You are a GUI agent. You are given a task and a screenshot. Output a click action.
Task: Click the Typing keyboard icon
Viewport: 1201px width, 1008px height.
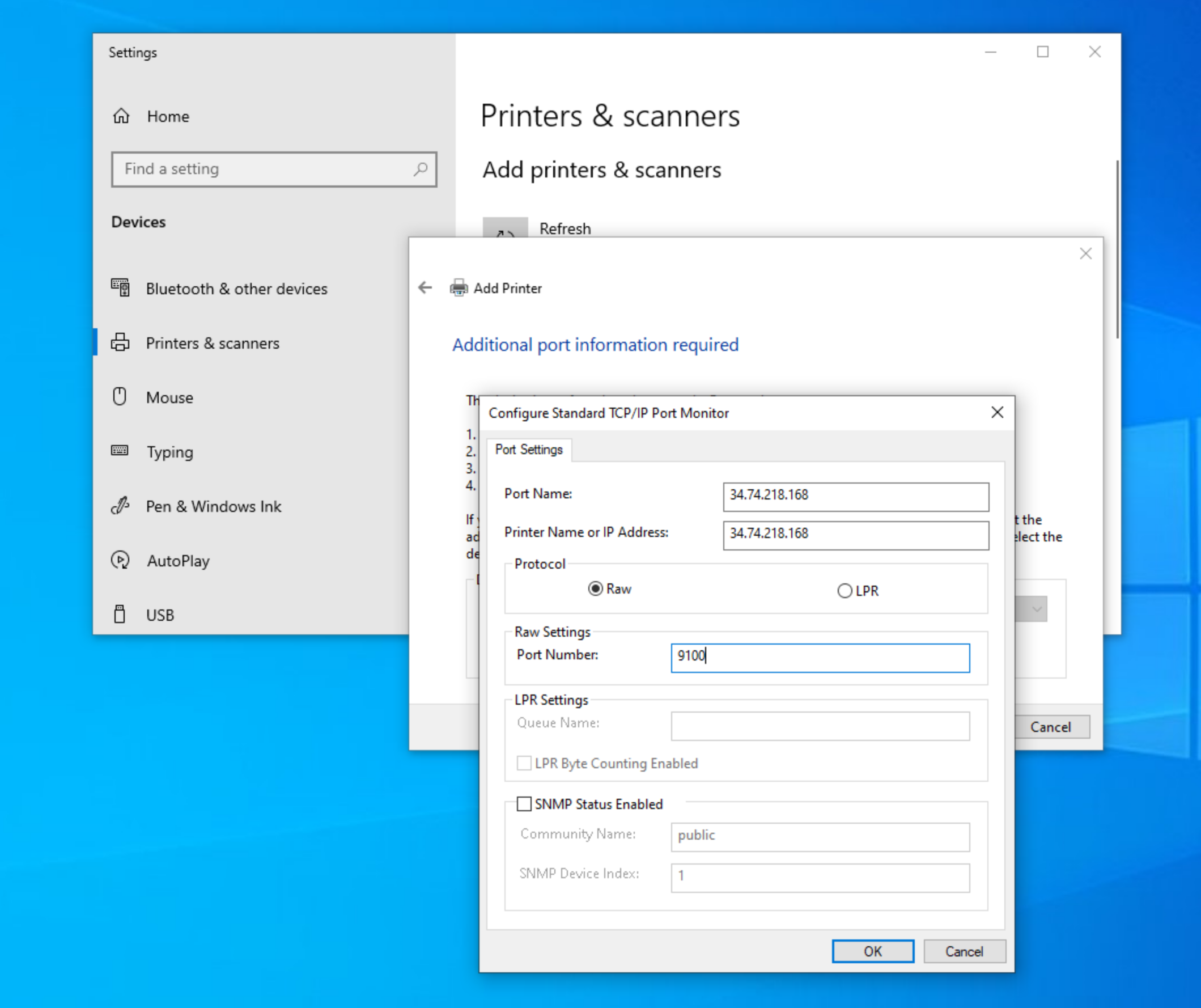click(x=120, y=451)
